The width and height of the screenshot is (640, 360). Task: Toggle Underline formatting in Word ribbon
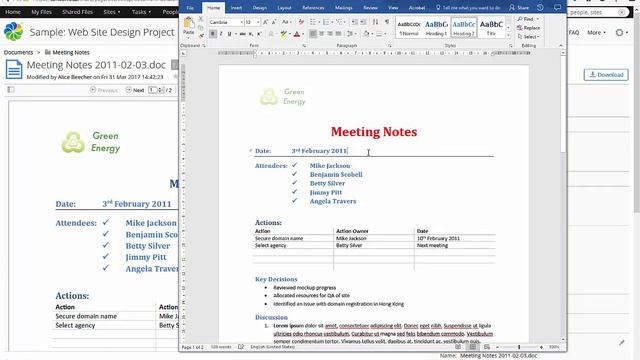click(229, 34)
